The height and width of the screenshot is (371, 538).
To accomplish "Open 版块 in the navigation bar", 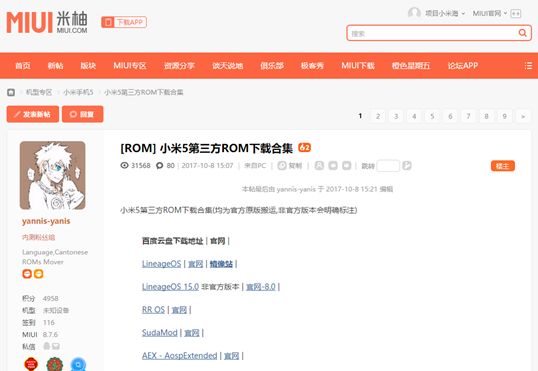I will (x=88, y=66).
